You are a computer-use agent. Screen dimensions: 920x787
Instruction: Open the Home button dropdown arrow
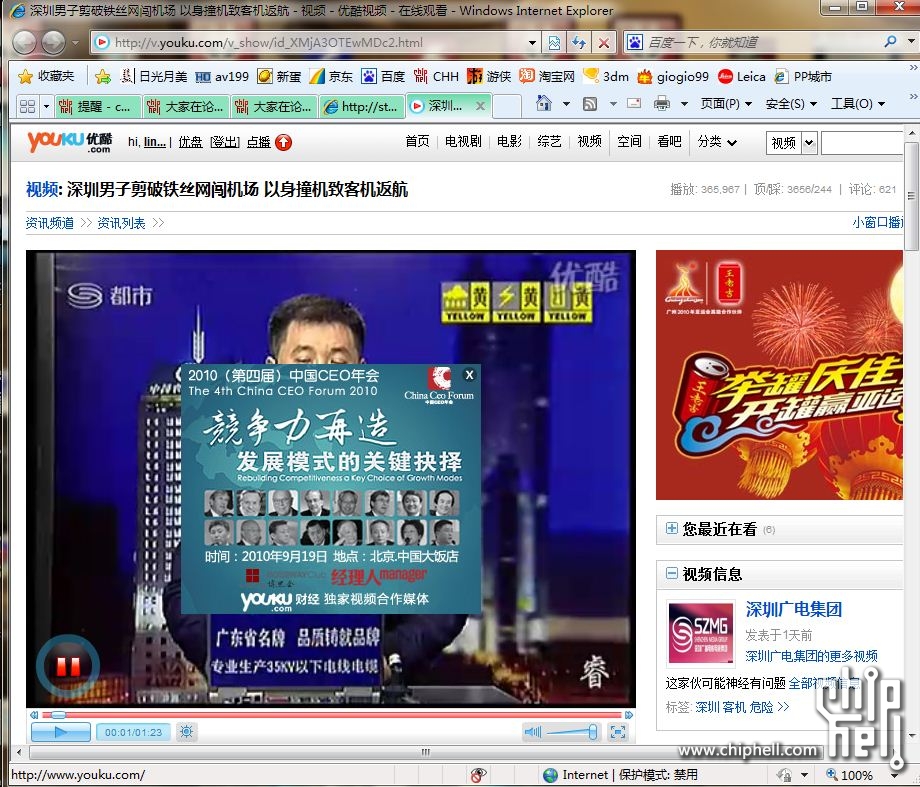(566, 104)
